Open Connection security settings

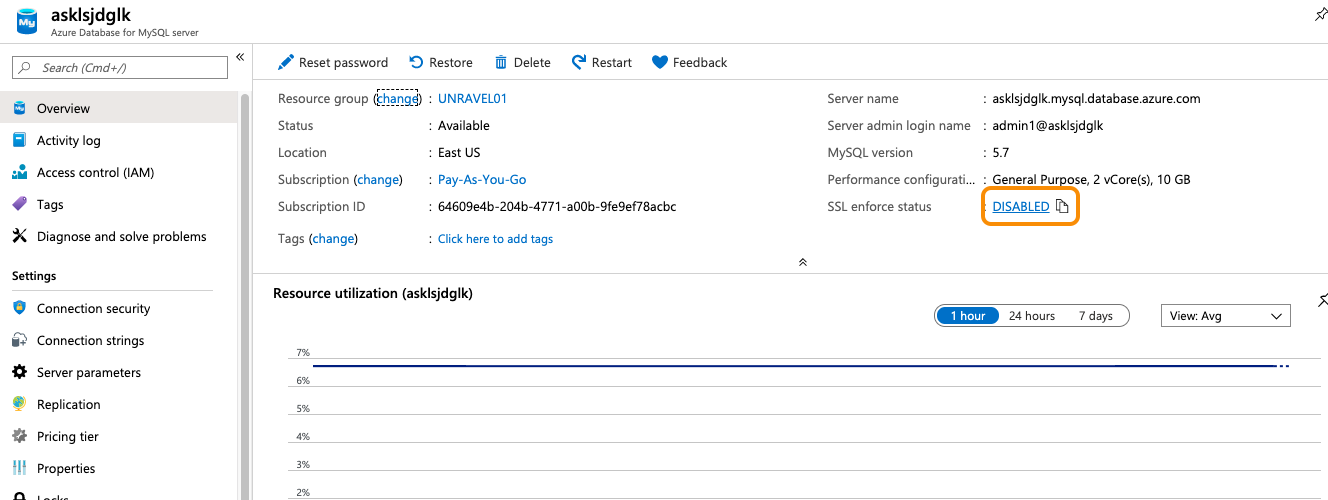pos(94,308)
